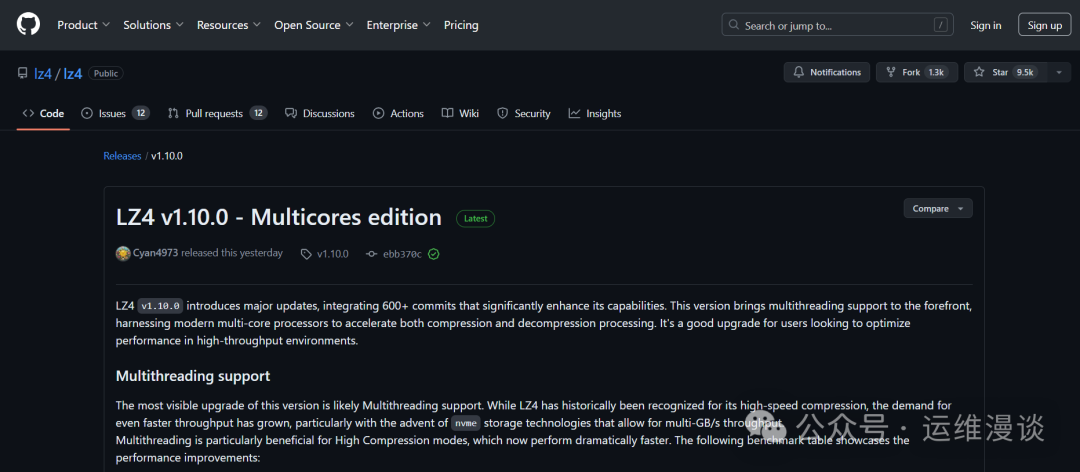Click the commit icon beside ebb370c

click(x=372, y=254)
